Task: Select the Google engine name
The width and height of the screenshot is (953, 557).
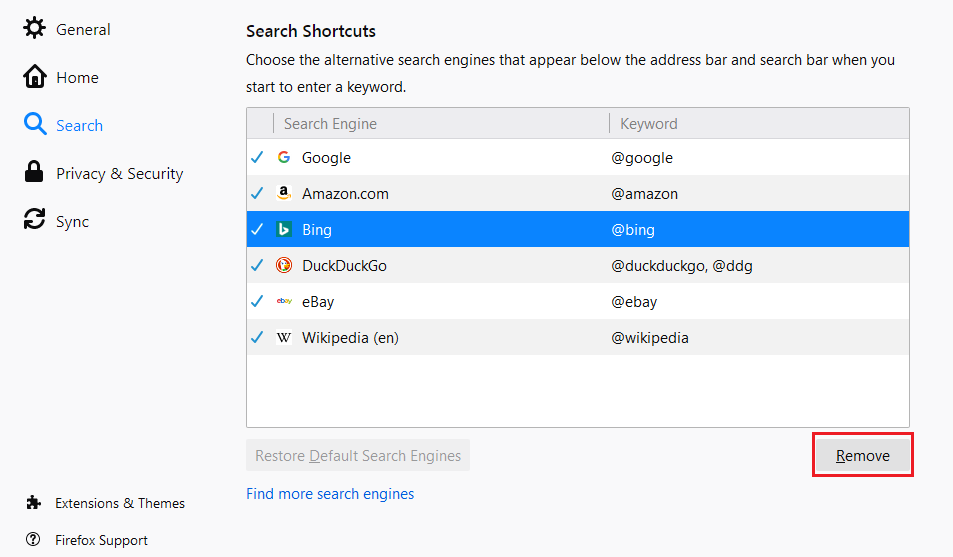Action: pos(326,158)
